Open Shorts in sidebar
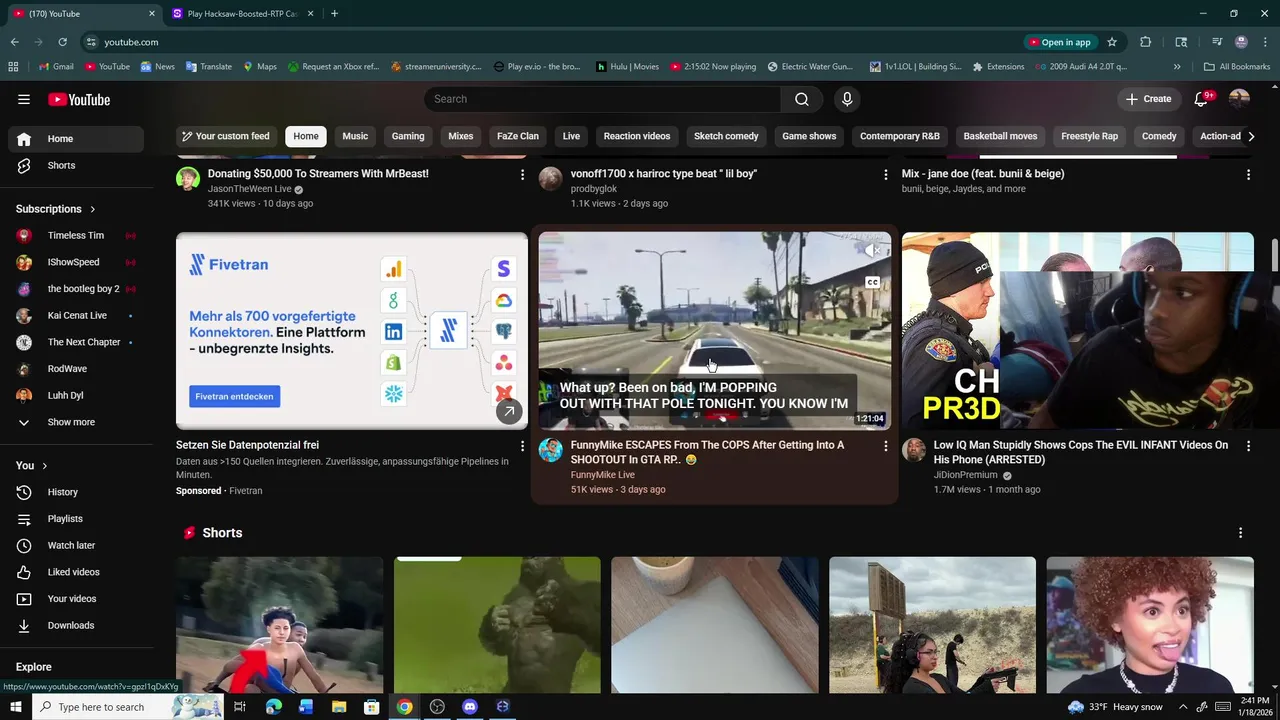Screen dimensions: 1280x720 [x=76, y=165]
